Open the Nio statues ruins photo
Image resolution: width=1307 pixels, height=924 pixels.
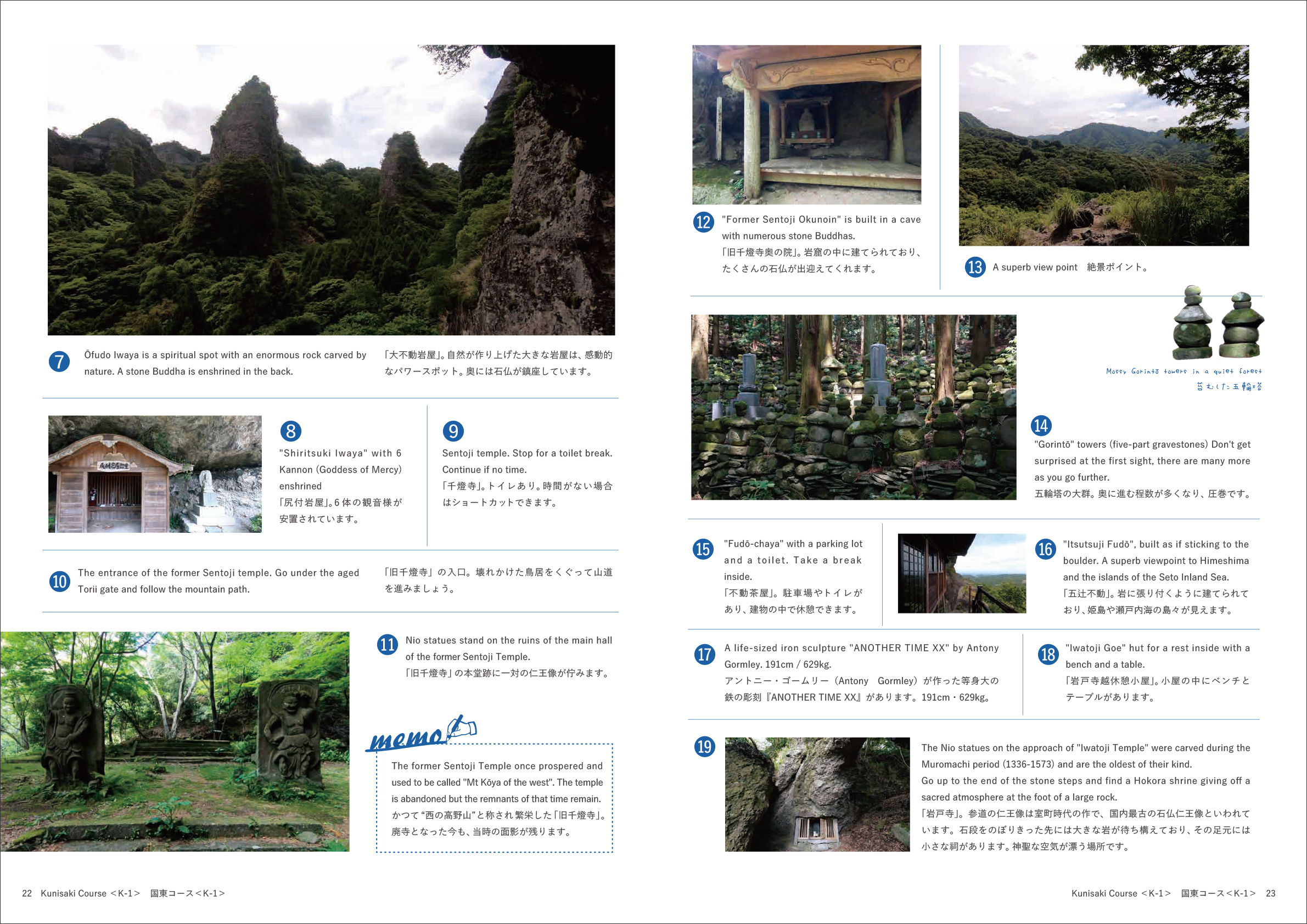click(175, 741)
